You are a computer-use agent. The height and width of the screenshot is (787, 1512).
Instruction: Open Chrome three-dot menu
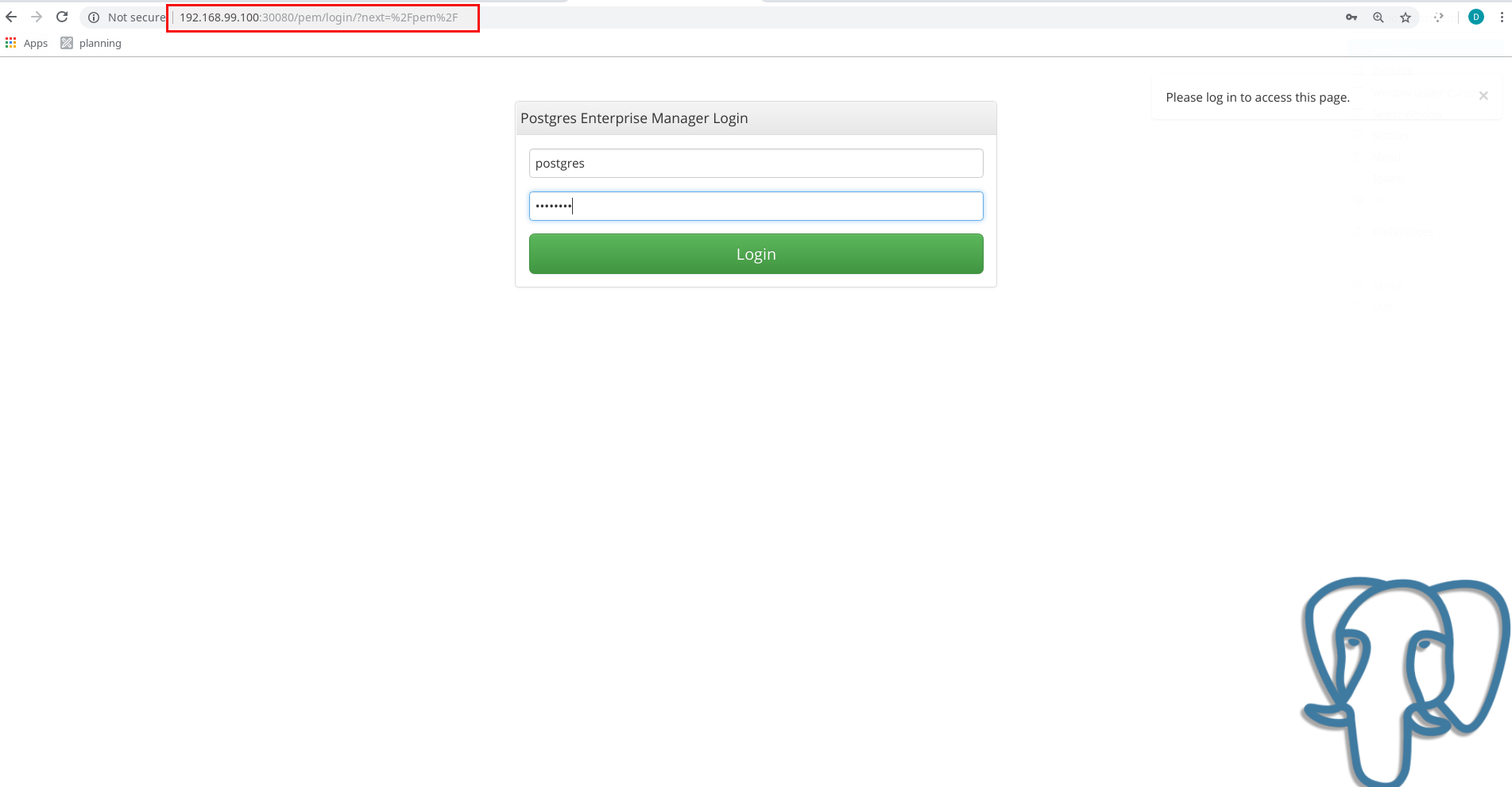[x=1502, y=17]
